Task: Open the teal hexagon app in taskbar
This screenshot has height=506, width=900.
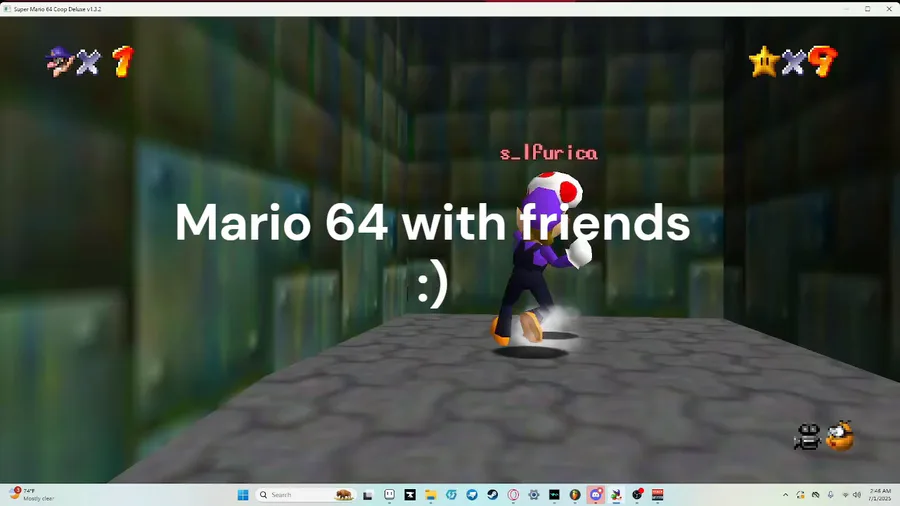Action: point(451,495)
